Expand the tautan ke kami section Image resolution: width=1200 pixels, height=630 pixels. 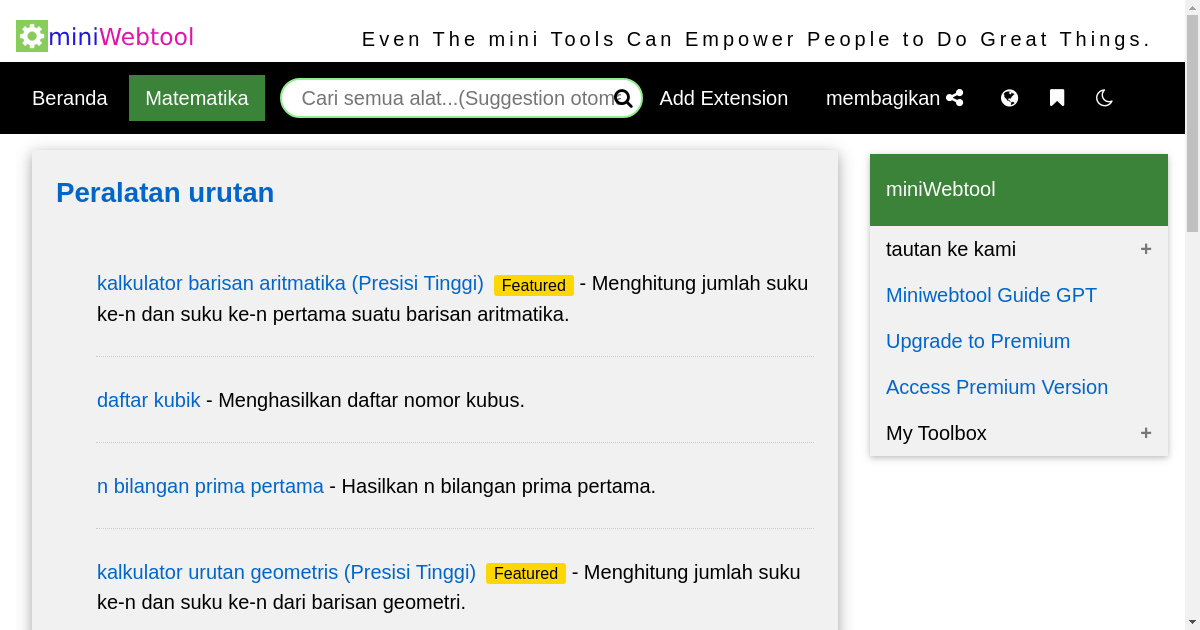click(x=1146, y=248)
